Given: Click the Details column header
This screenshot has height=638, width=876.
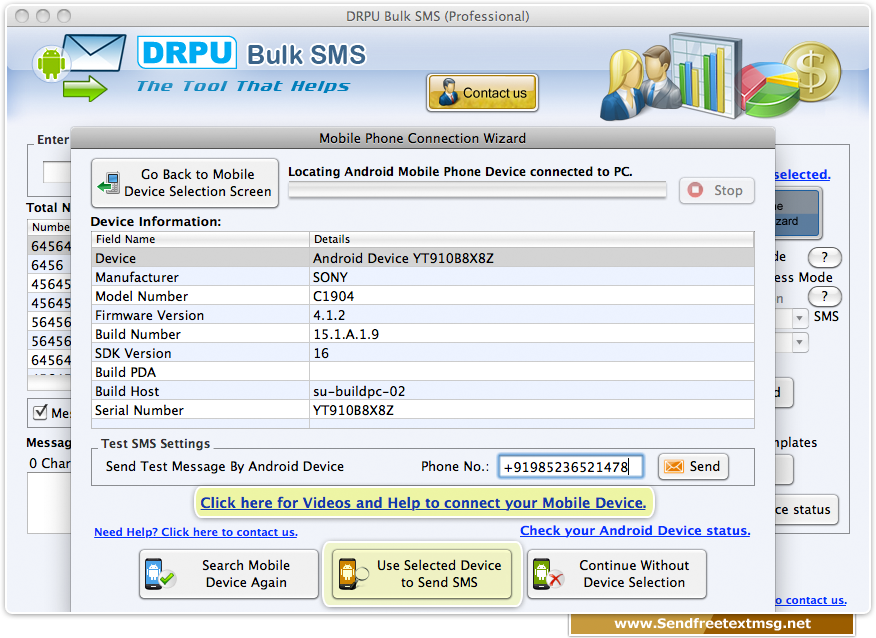Looking at the screenshot, I should coord(531,239).
